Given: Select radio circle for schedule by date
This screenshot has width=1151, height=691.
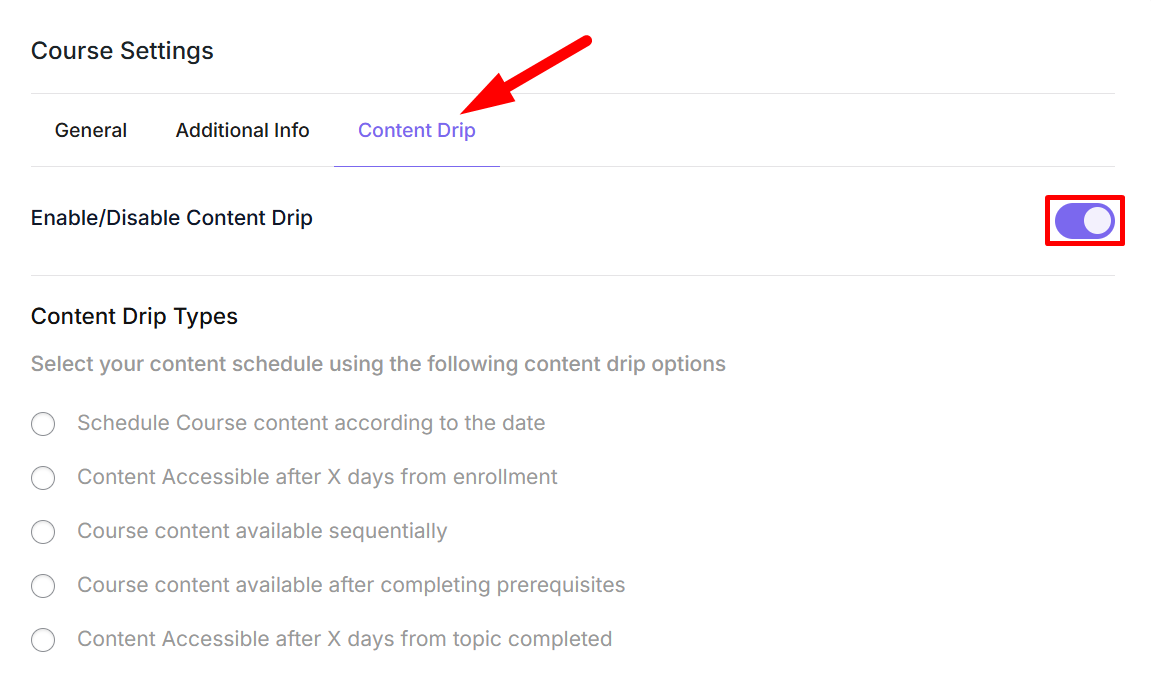Looking at the screenshot, I should click(43, 424).
